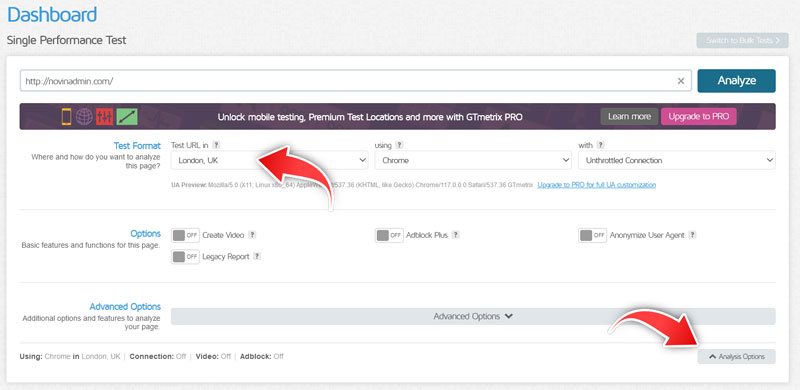Click the green chart icon in PRO banner

pyautogui.click(x=127, y=116)
